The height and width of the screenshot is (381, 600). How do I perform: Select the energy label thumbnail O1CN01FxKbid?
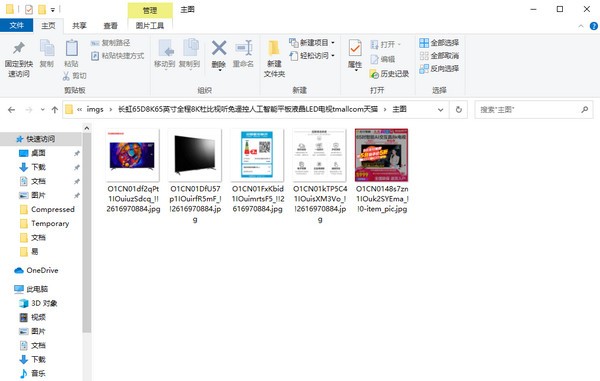tap(257, 155)
